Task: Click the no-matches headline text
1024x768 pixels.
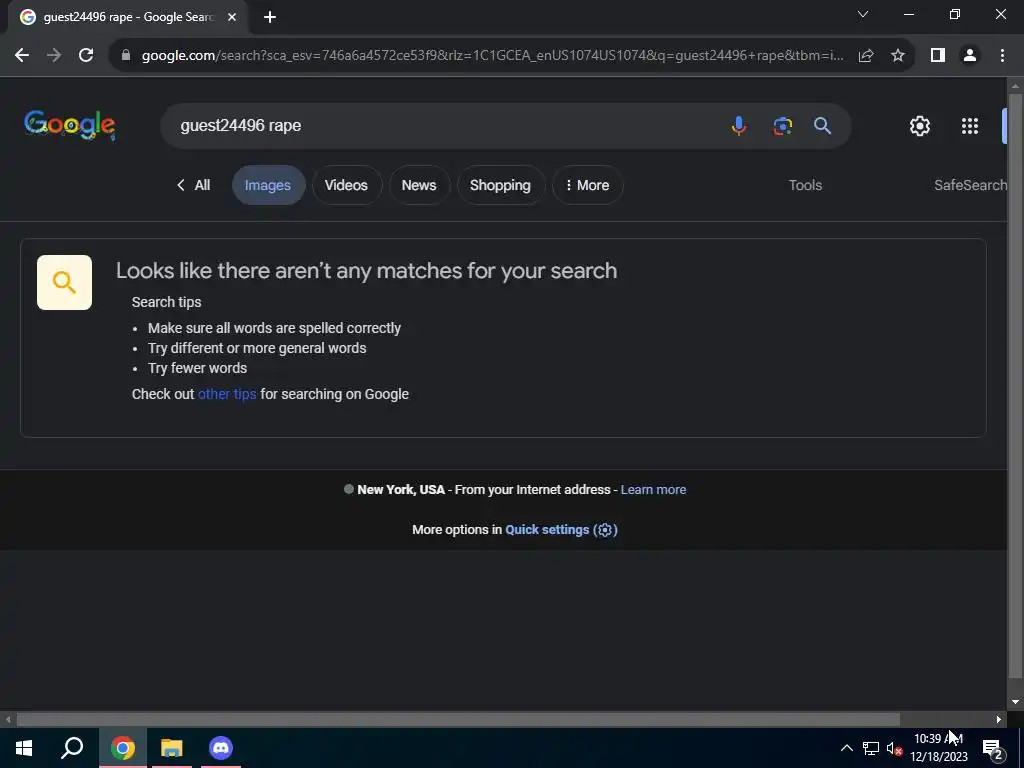Action: click(x=366, y=271)
